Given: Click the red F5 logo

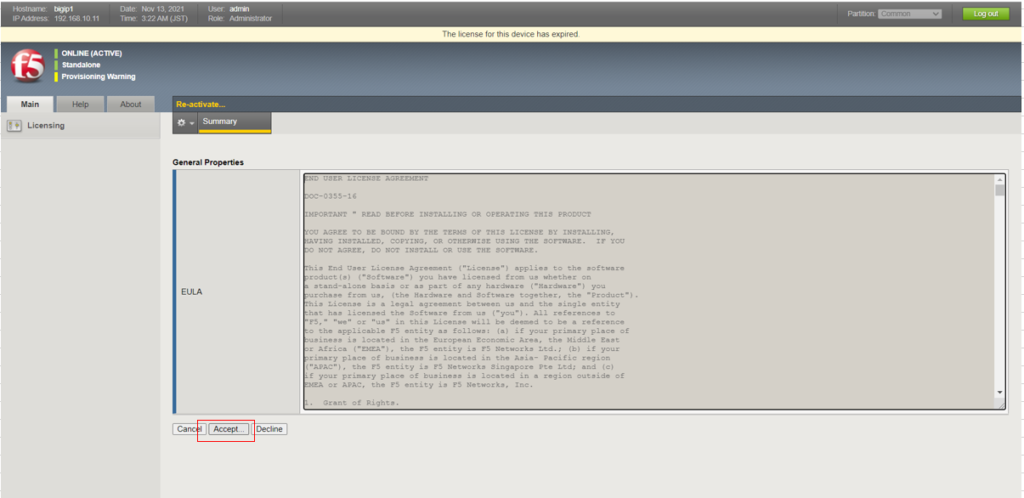Looking at the screenshot, I should 27,66.
